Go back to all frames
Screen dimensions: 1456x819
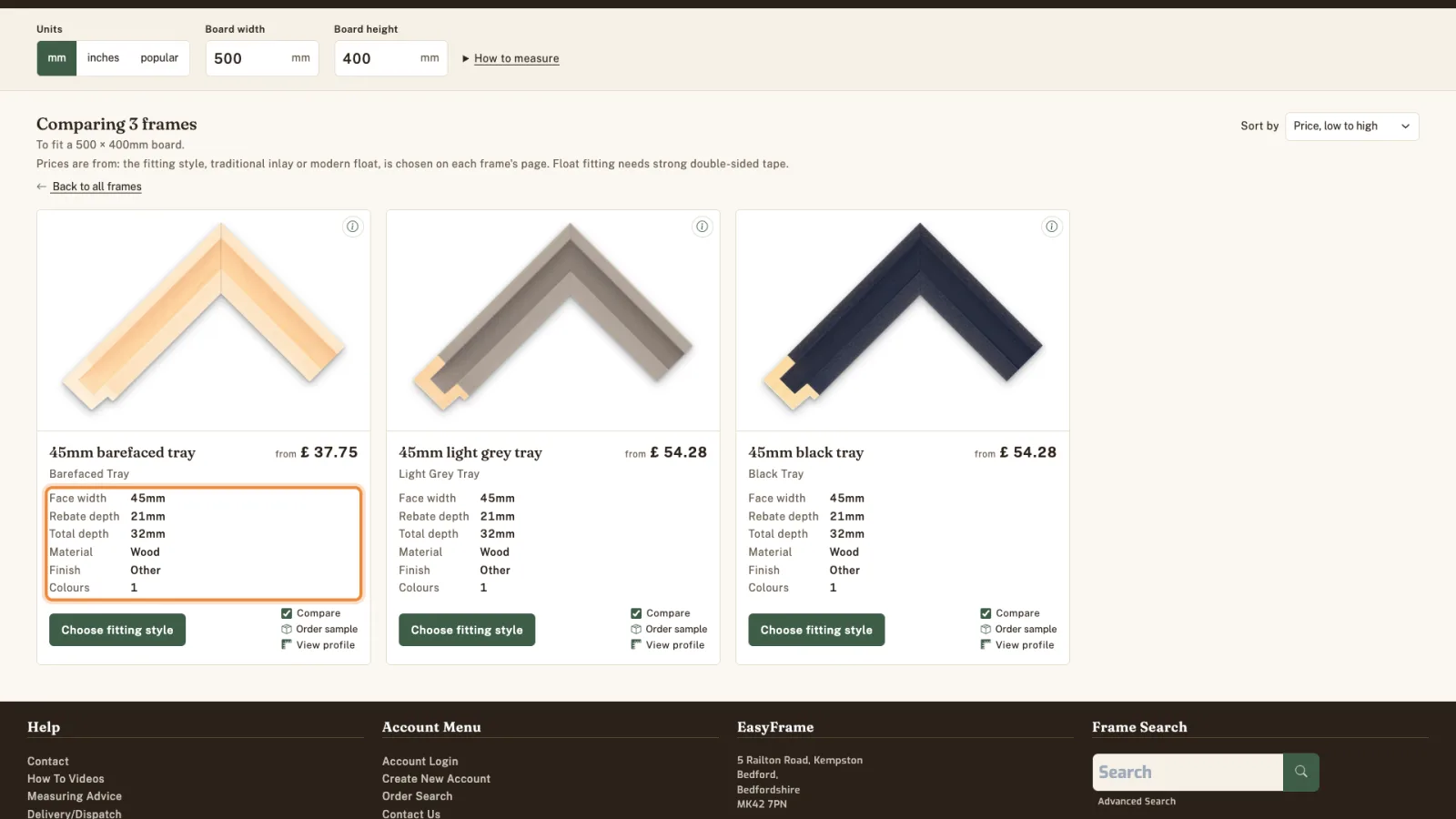[97, 187]
